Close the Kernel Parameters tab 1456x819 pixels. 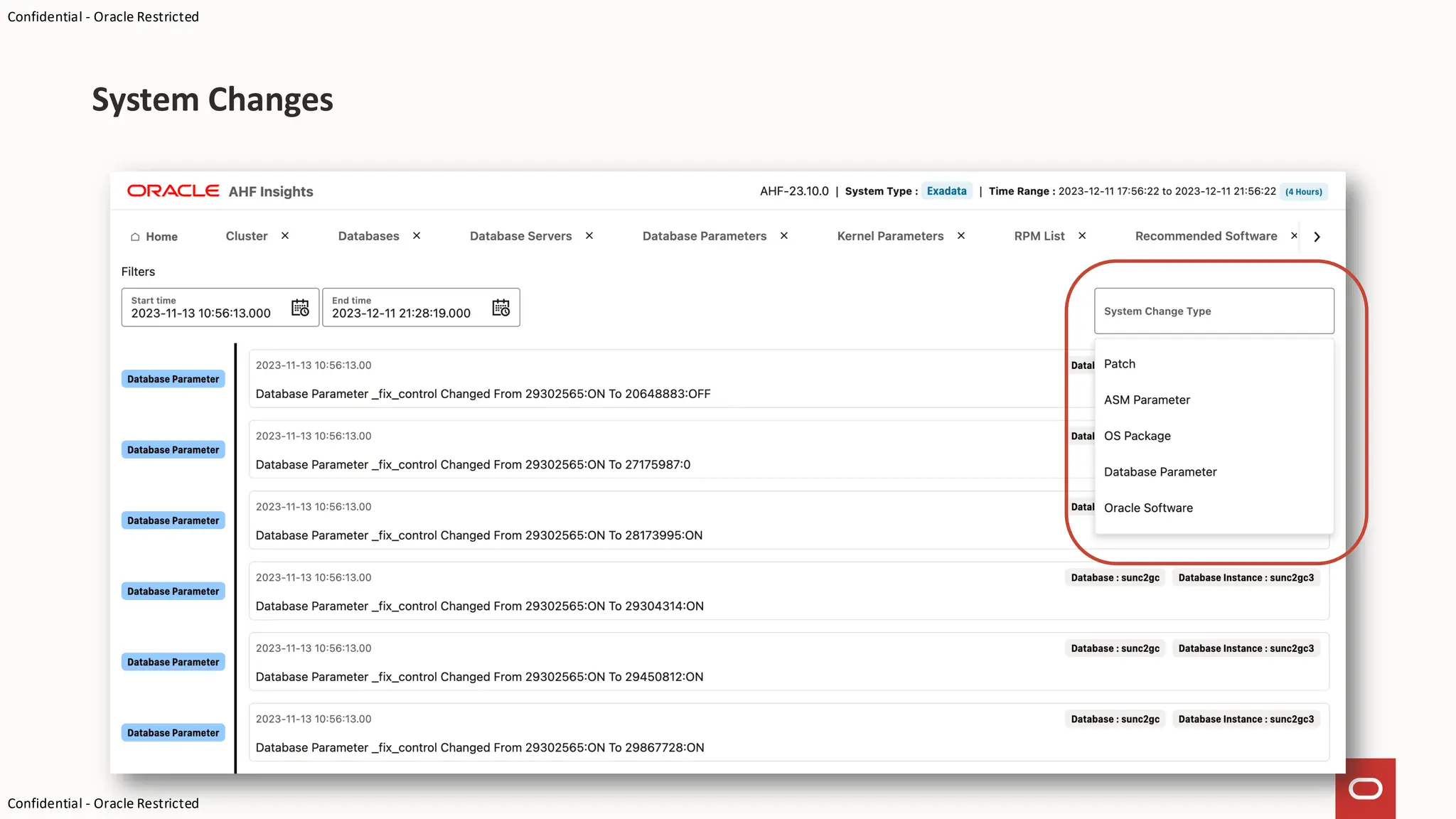pyautogui.click(x=961, y=235)
